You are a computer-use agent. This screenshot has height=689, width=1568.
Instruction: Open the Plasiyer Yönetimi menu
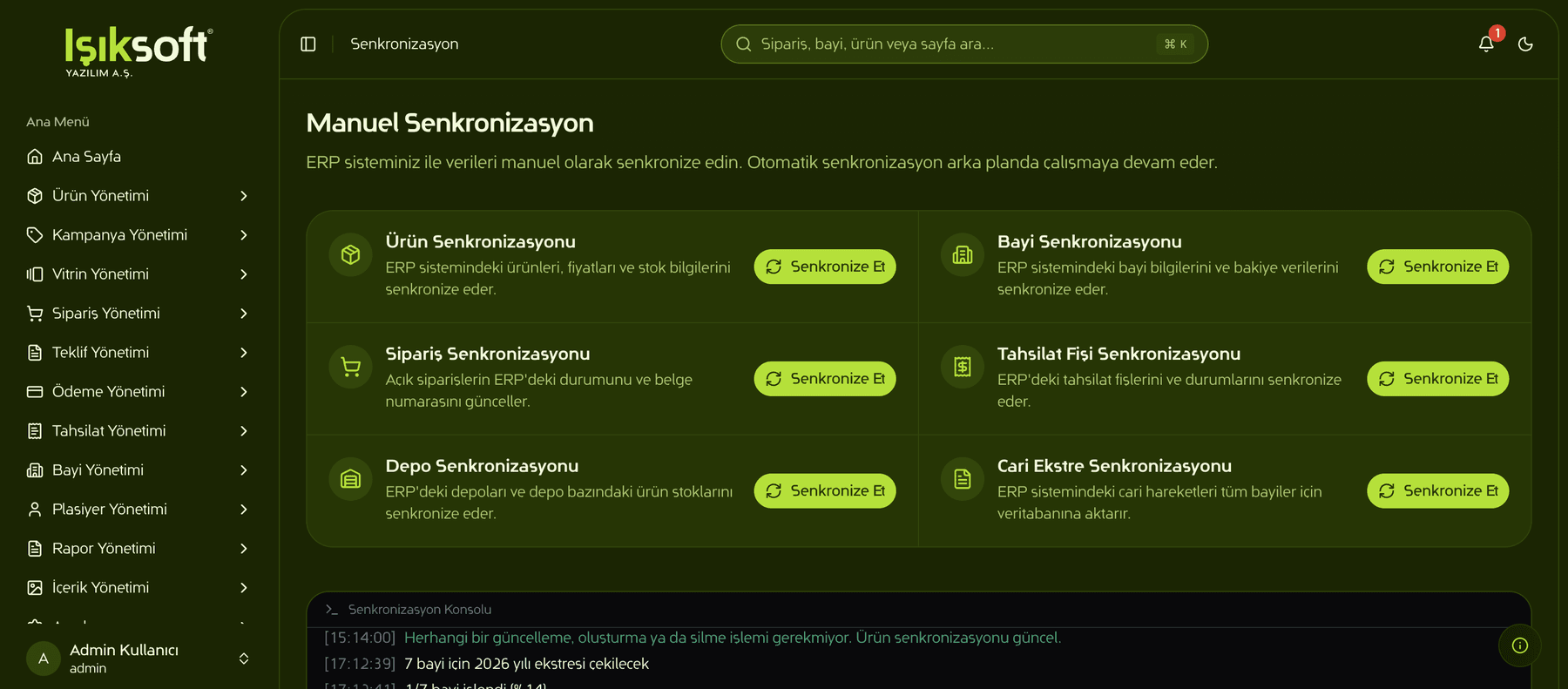[x=139, y=510]
